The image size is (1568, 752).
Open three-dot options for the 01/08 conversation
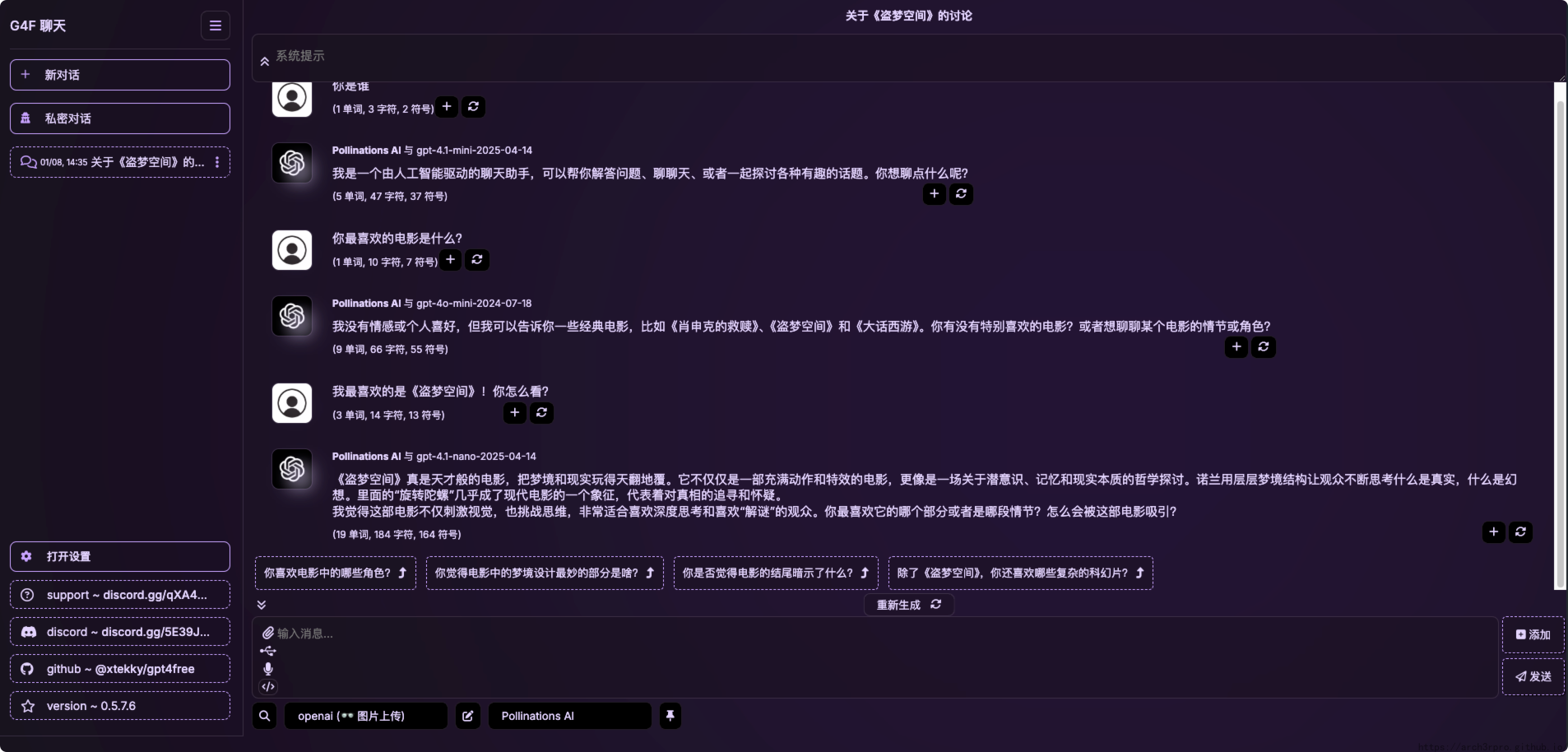click(217, 162)
